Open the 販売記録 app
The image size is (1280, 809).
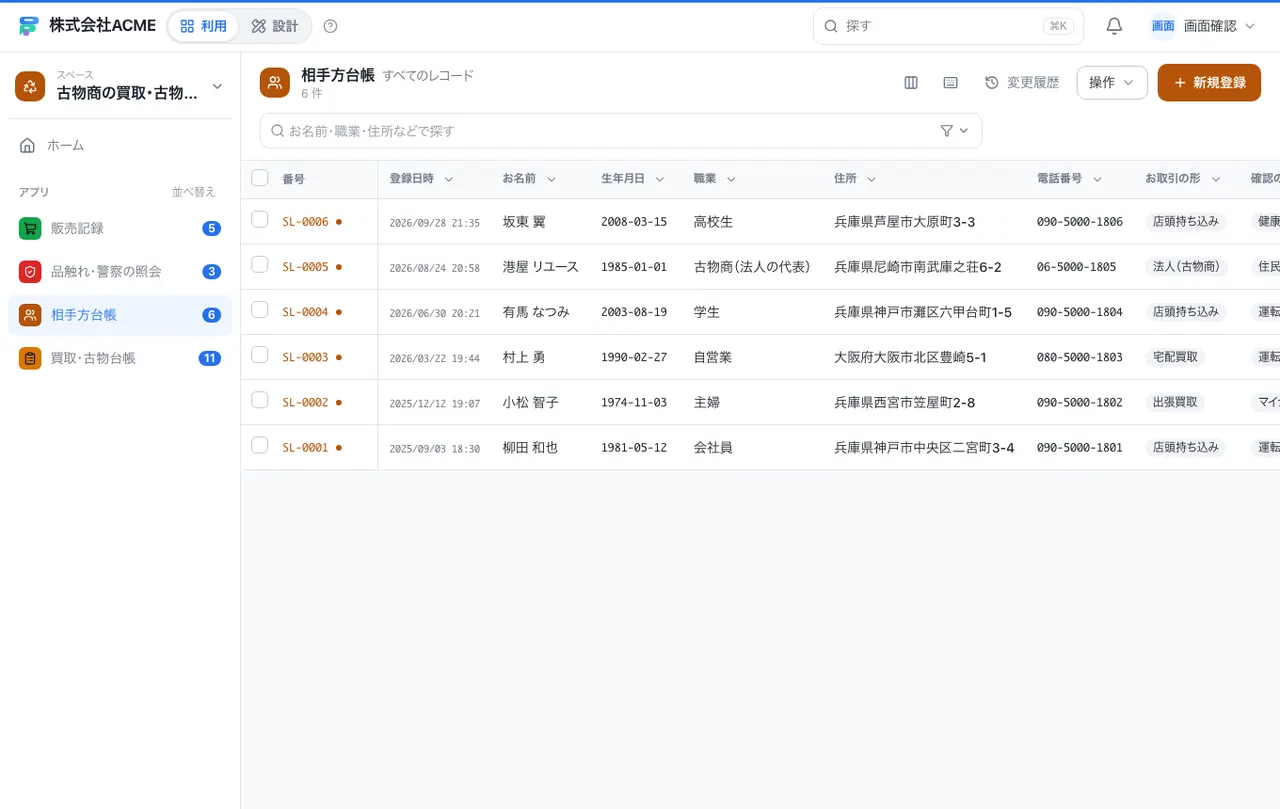(120, 228)
